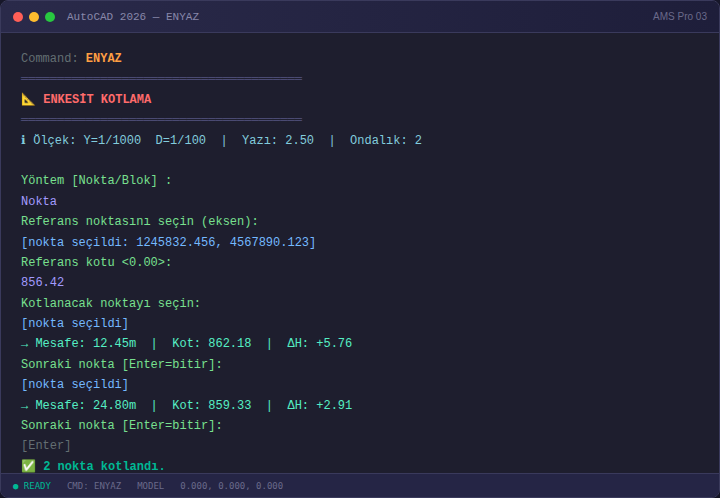Viewport: 720px width, 498px height.
Task: Click the 'Referans kotu <0.00>:' prompt
Action: point(96,262)
